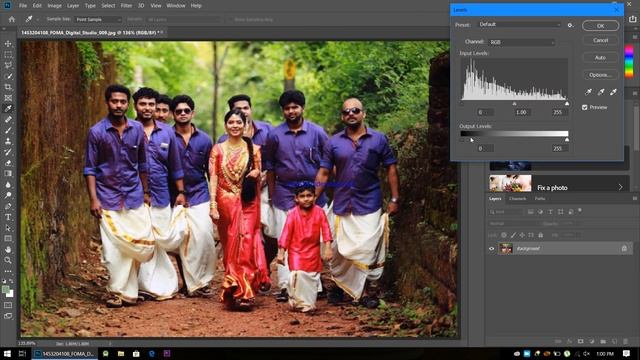The image size is (640, 360).
Task: Select the Dodge tool
Action: 8,195
